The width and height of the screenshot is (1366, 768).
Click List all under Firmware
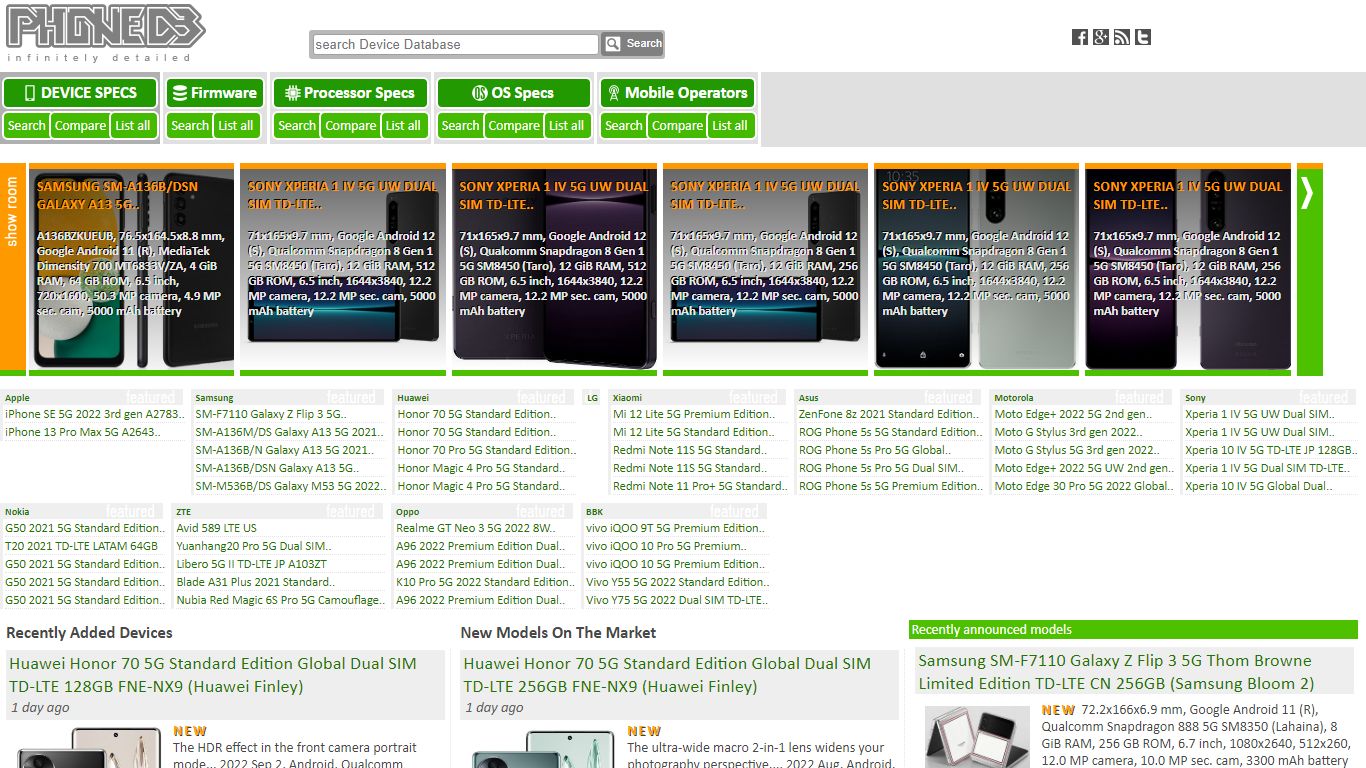[x=236, y=126]
